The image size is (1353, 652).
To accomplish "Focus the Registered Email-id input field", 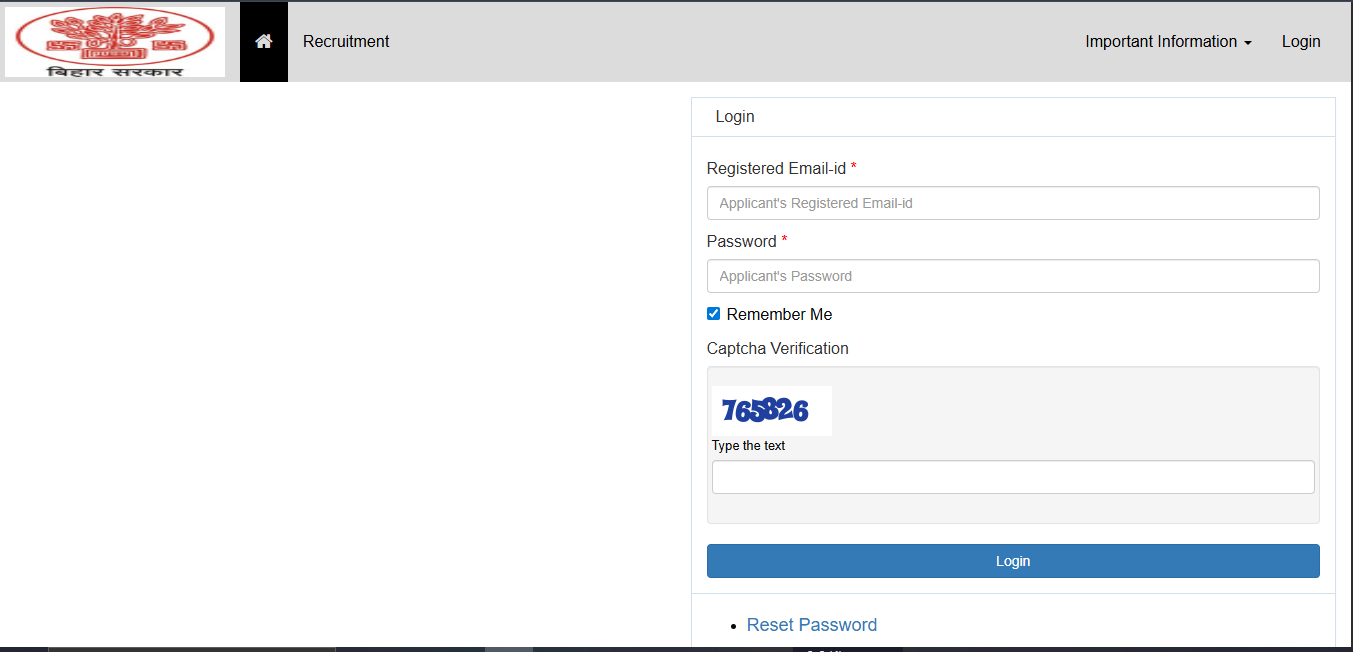I will 1013,203.
